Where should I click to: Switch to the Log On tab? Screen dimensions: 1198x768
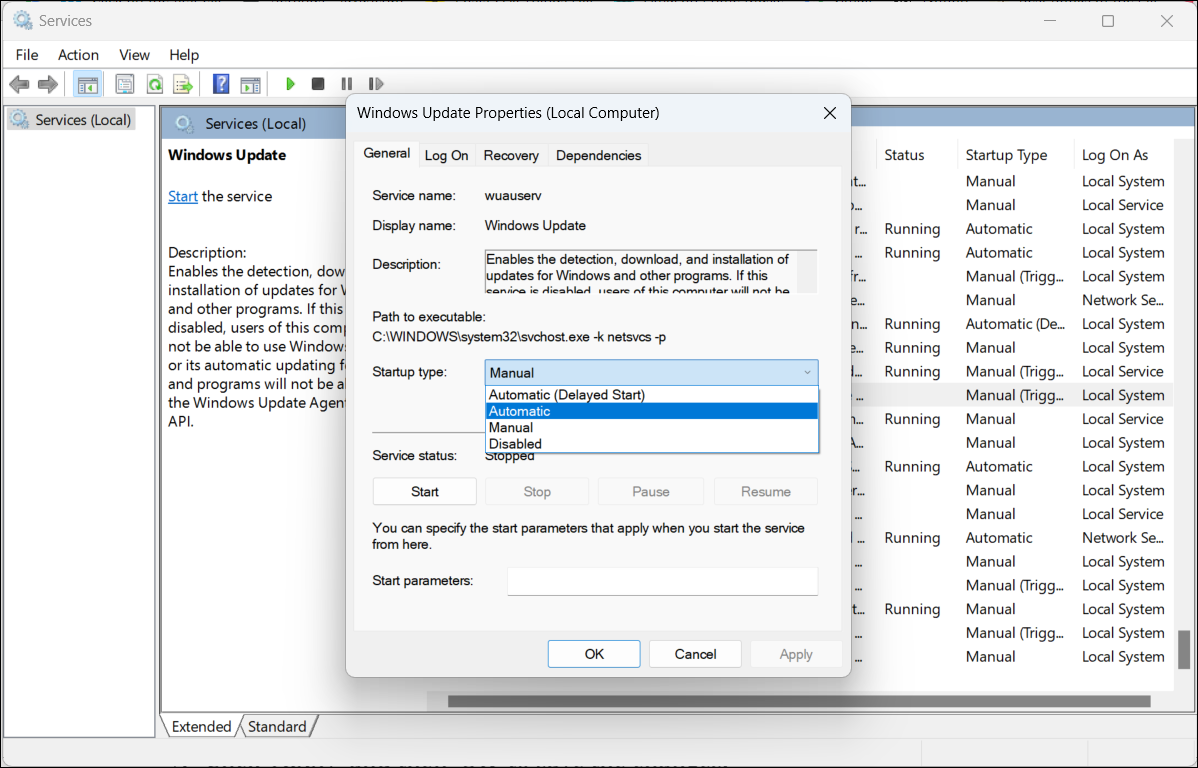(x=446, y=155)
